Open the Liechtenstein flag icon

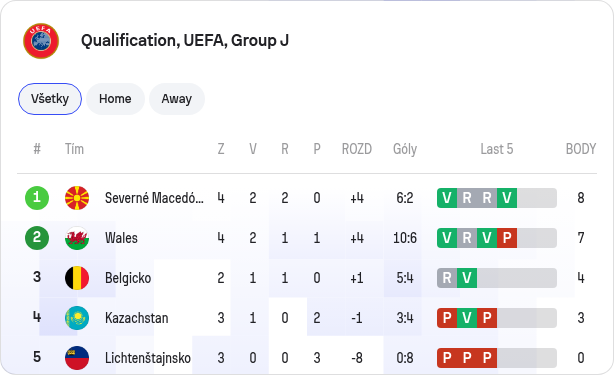[77, 358]
